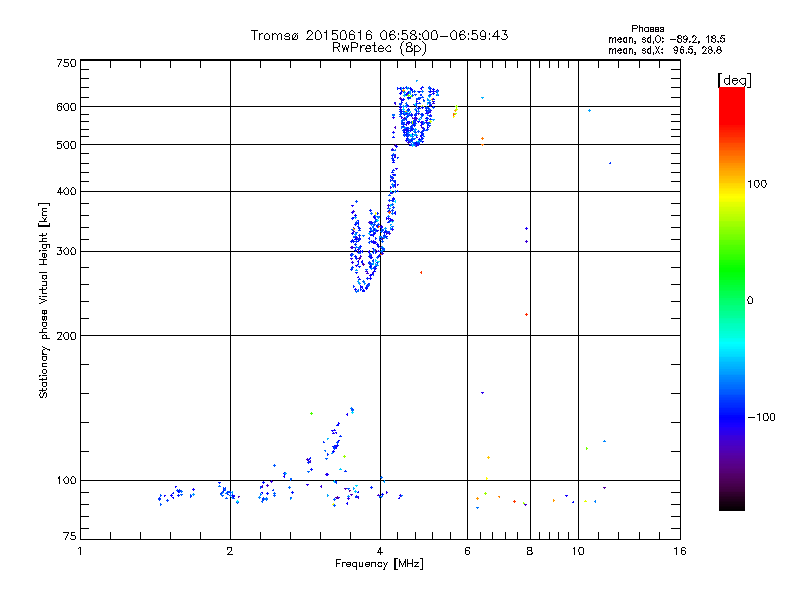The height and width of the screenshot is (600, 800).
Task: Click the black bottom of the phase colorbar
Action: pos(732,503)
